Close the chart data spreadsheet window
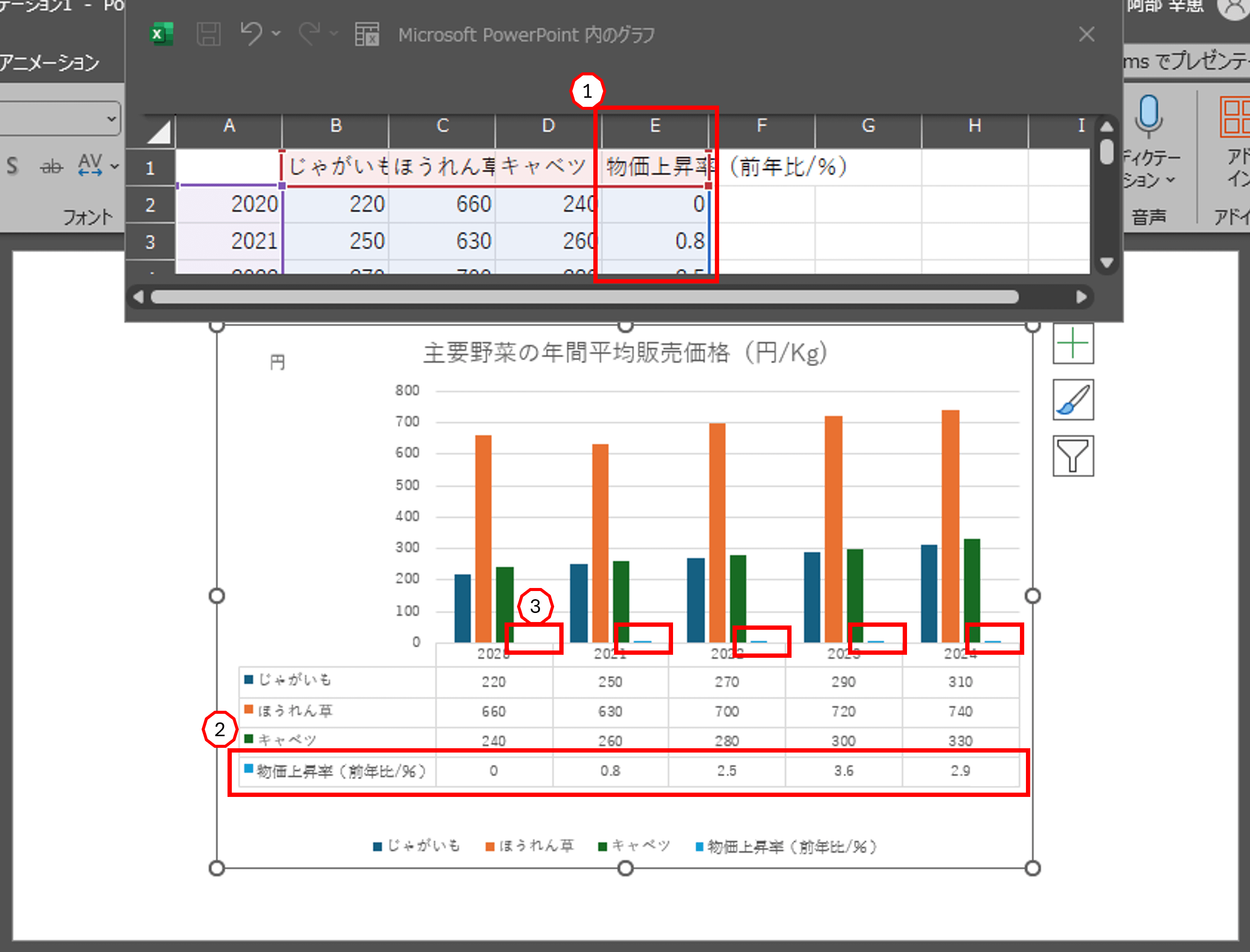The height and width of the screenshot is (952, 1250). click(x=1086, y=34)
